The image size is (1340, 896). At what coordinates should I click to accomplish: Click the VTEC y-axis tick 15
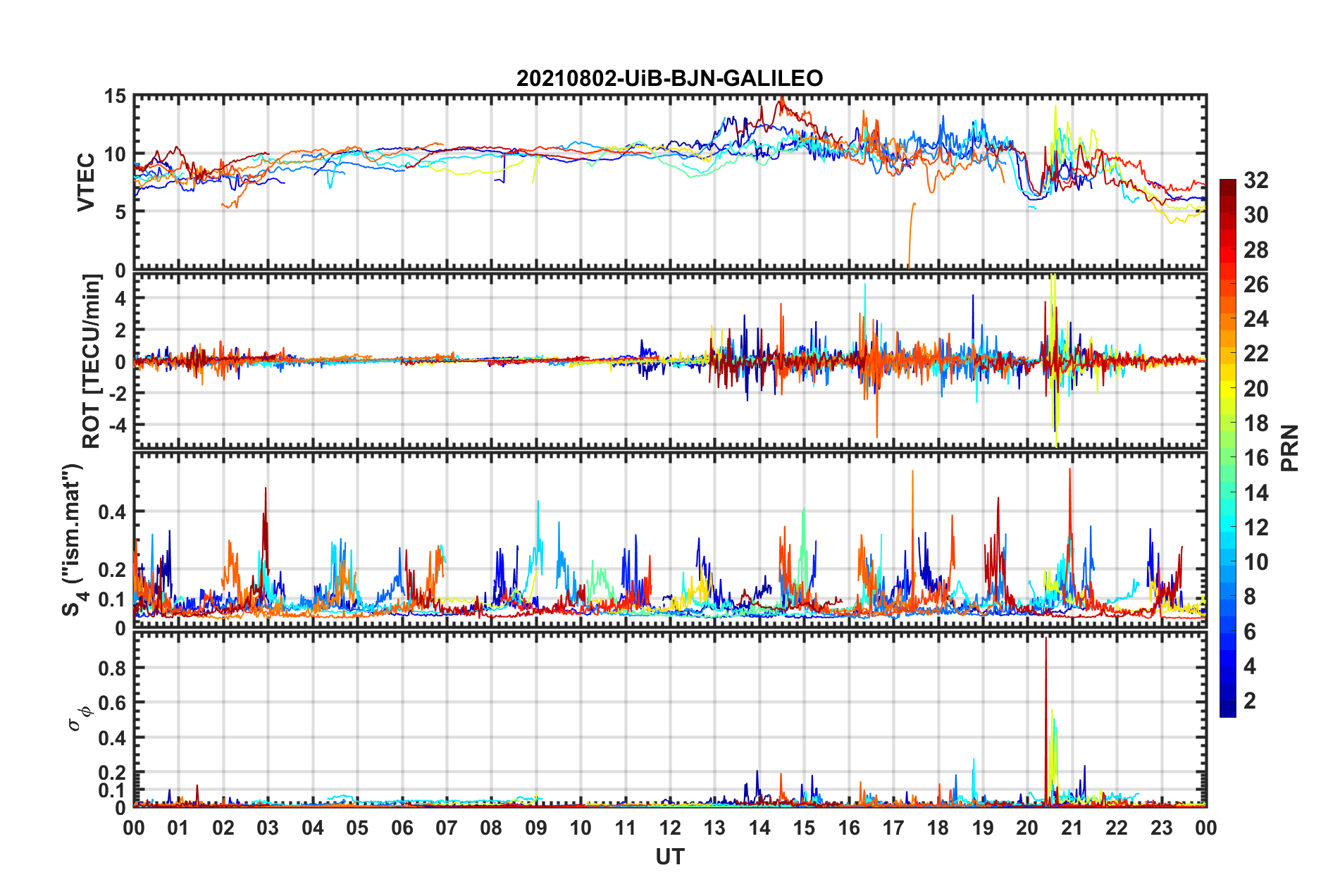tap(115, 97)
